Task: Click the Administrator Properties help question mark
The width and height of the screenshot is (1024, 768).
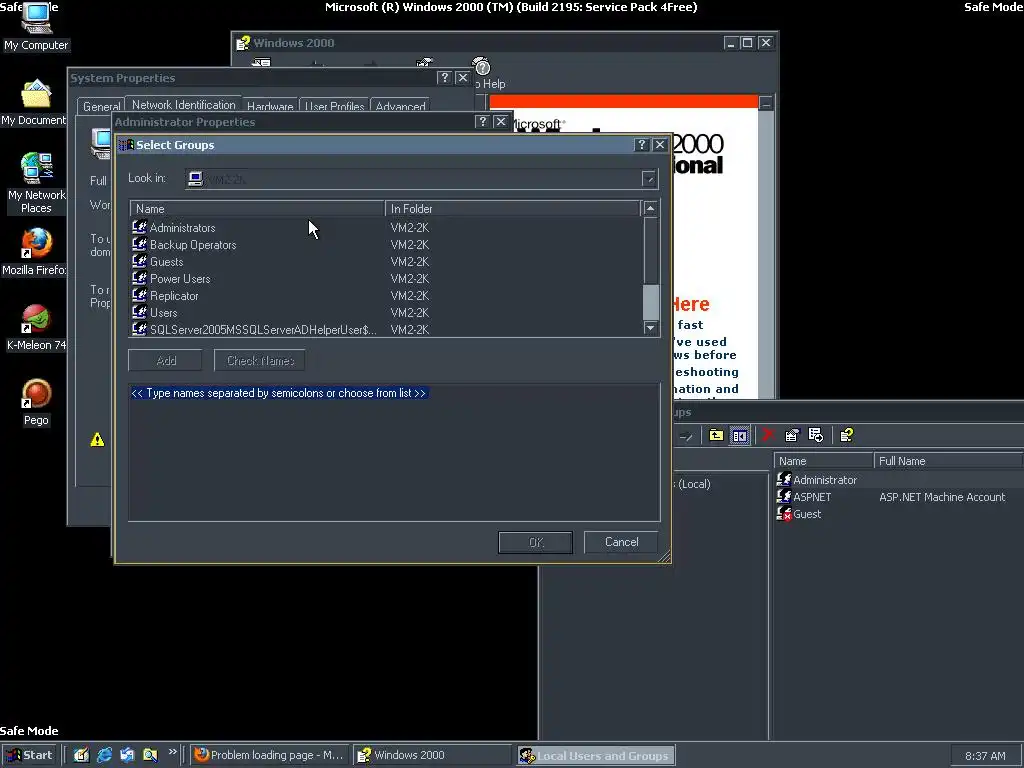Action: click(x=482, y=121)
